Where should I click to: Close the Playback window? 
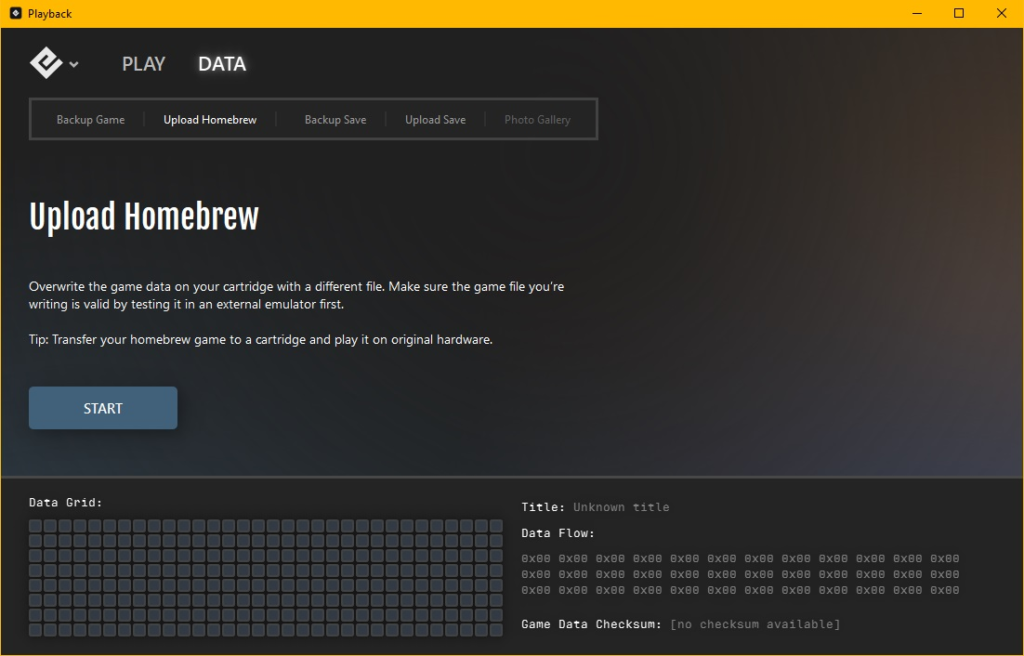pyautogui.click(x=1001, y=13)
